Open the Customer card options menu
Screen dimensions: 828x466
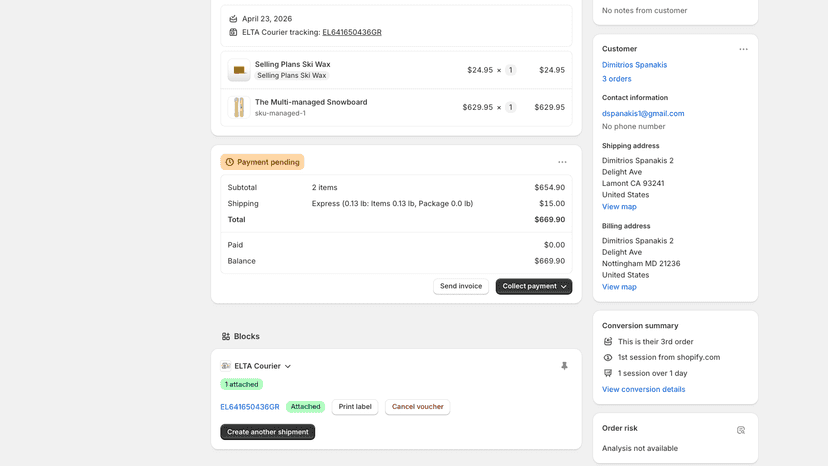(x=744, y=49)
